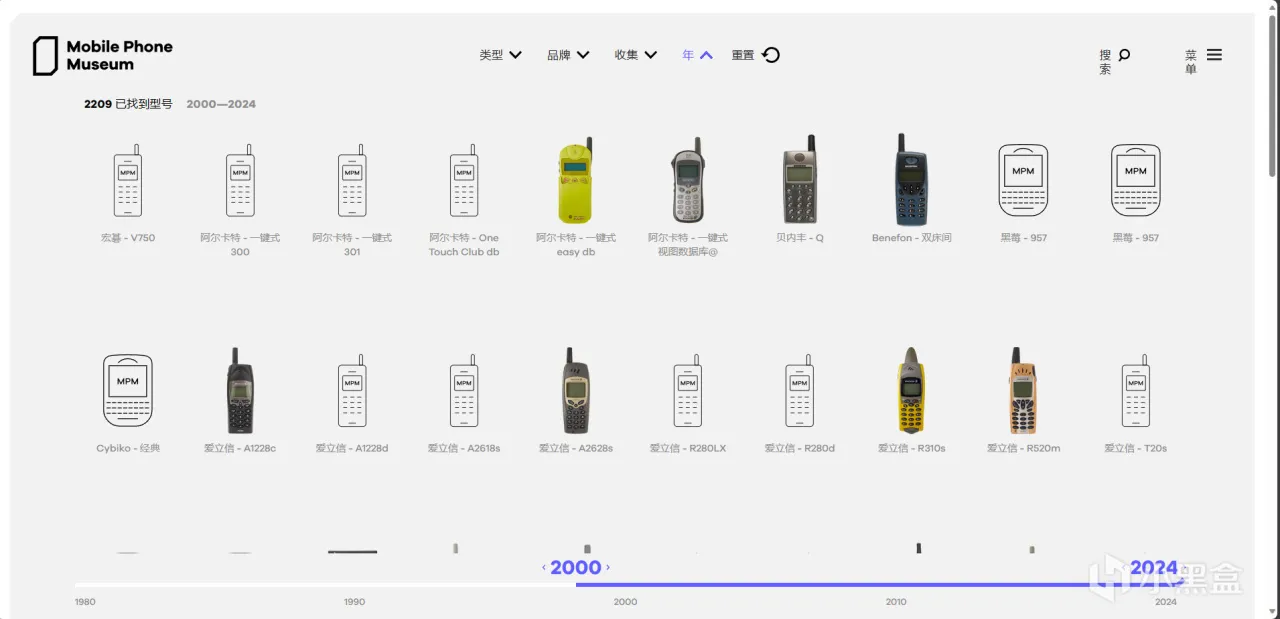Click the 贝内丰 - Q label
The image size is (1280, 619).
800,238
